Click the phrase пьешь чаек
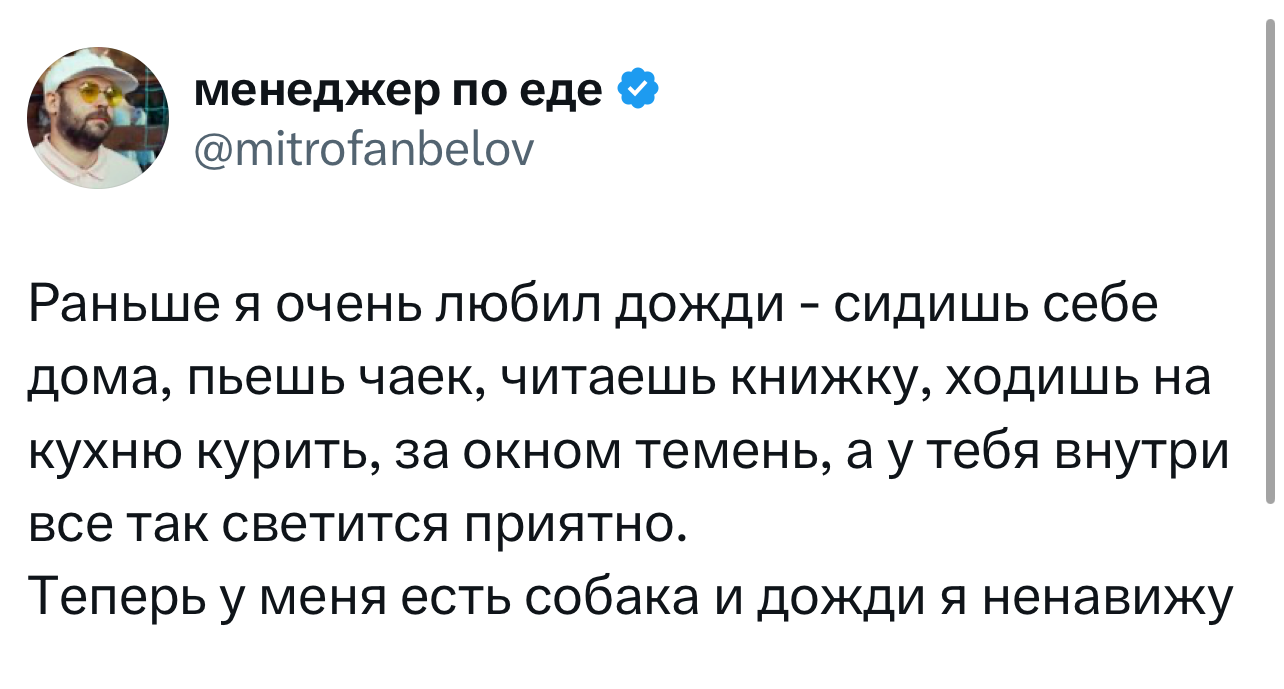Screen dimensions: 1284x689 pyautogui.click(x=302, y=381)
